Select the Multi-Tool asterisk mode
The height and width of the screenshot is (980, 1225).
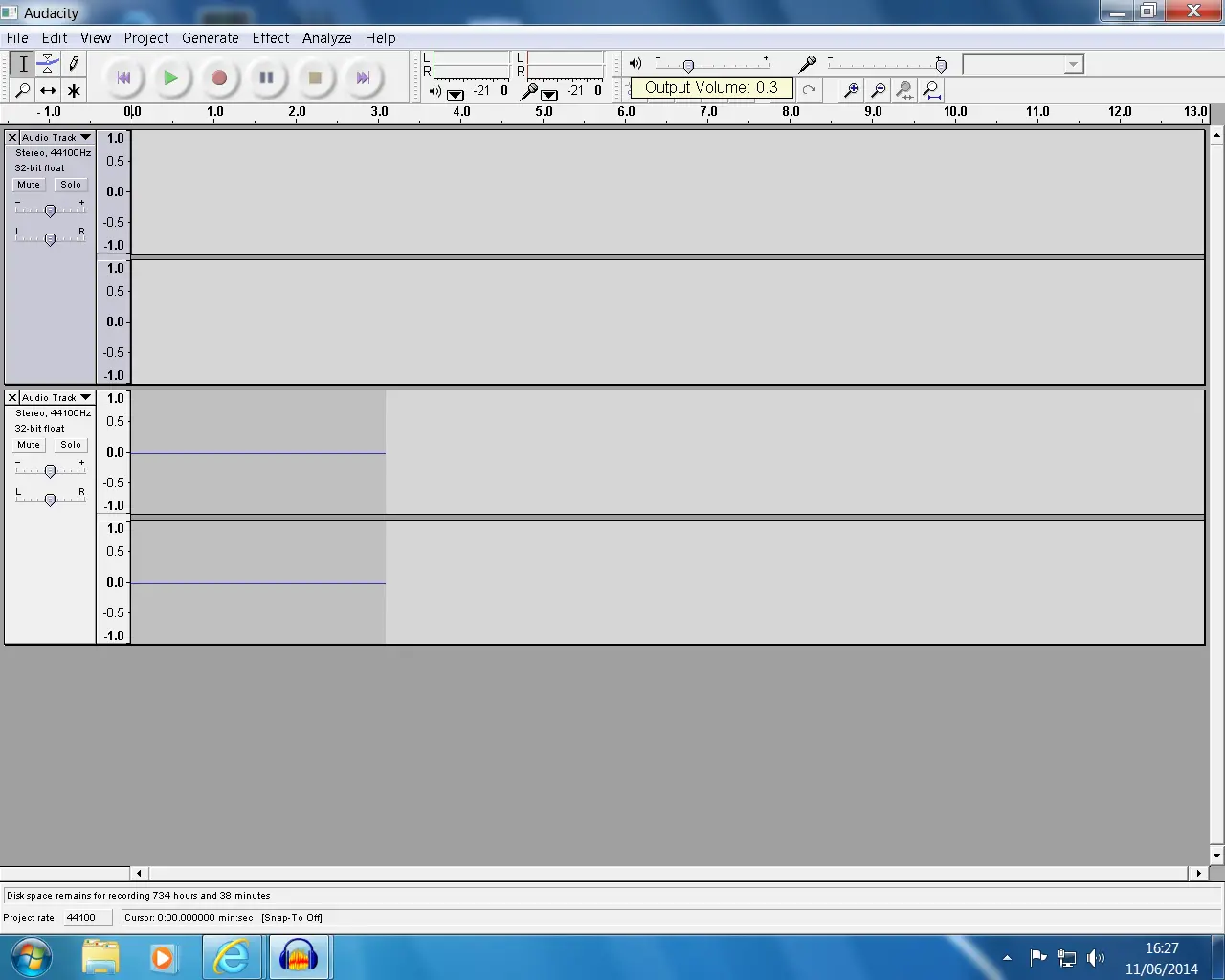[x=74, y=90]
